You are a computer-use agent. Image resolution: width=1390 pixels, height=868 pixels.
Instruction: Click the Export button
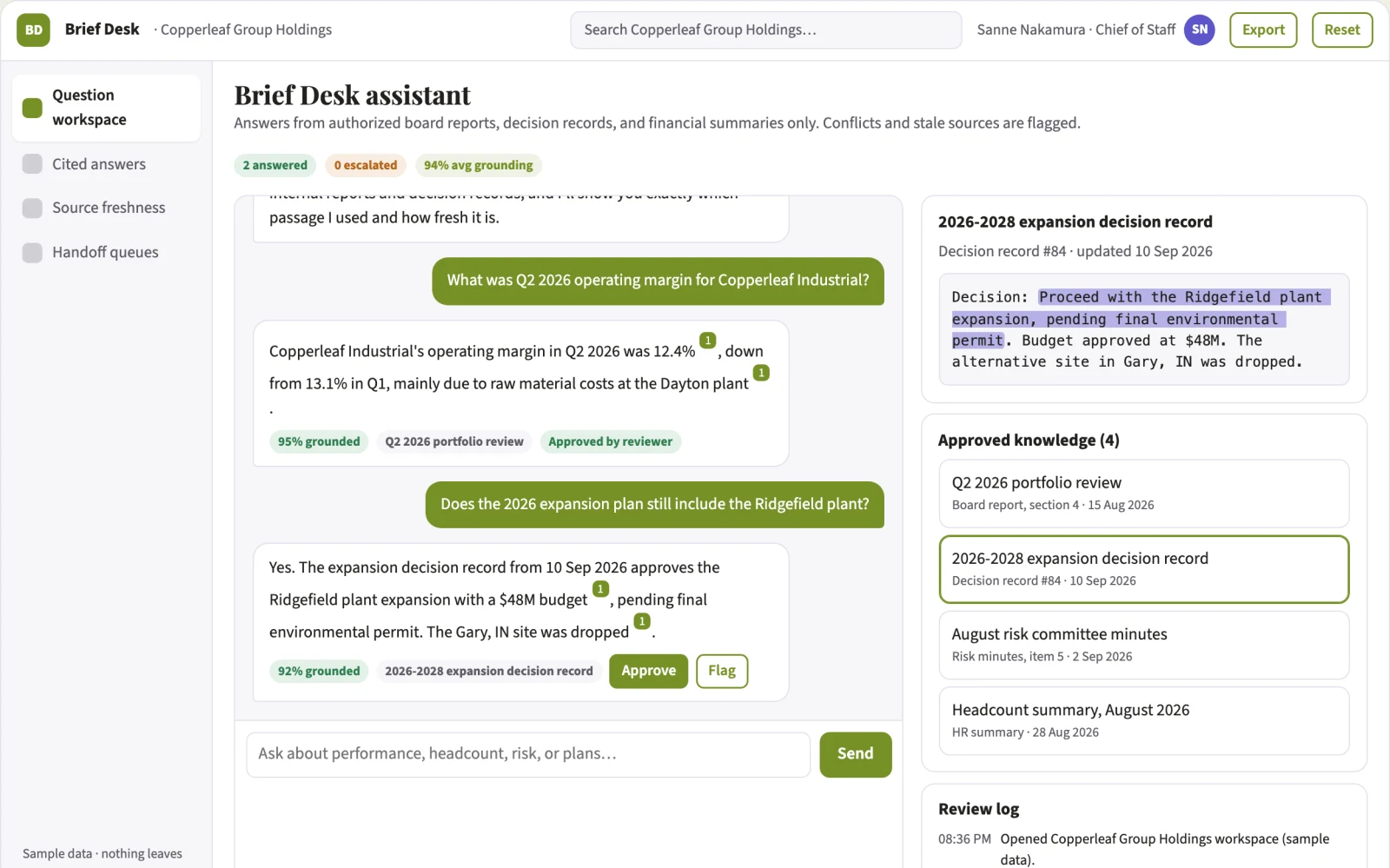[x=1263, y=30]
